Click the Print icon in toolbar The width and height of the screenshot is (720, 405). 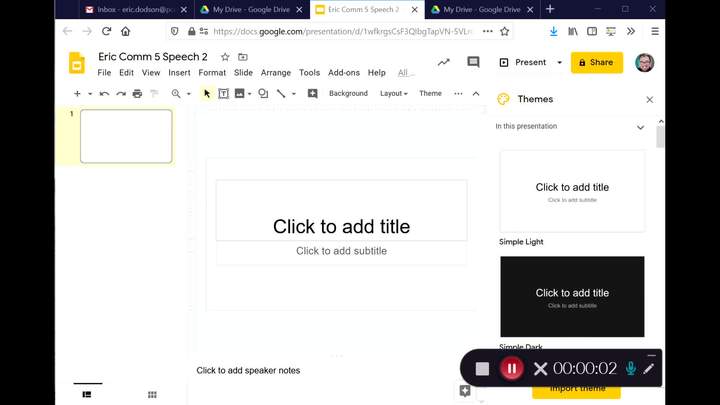point(137,94)
